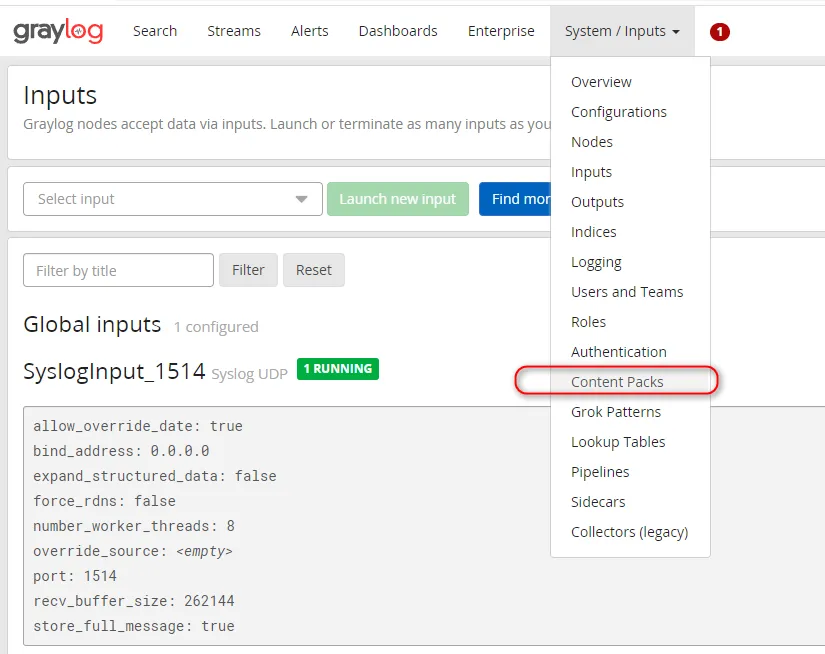Click the Inputs page heading

[x=60, y=96]
